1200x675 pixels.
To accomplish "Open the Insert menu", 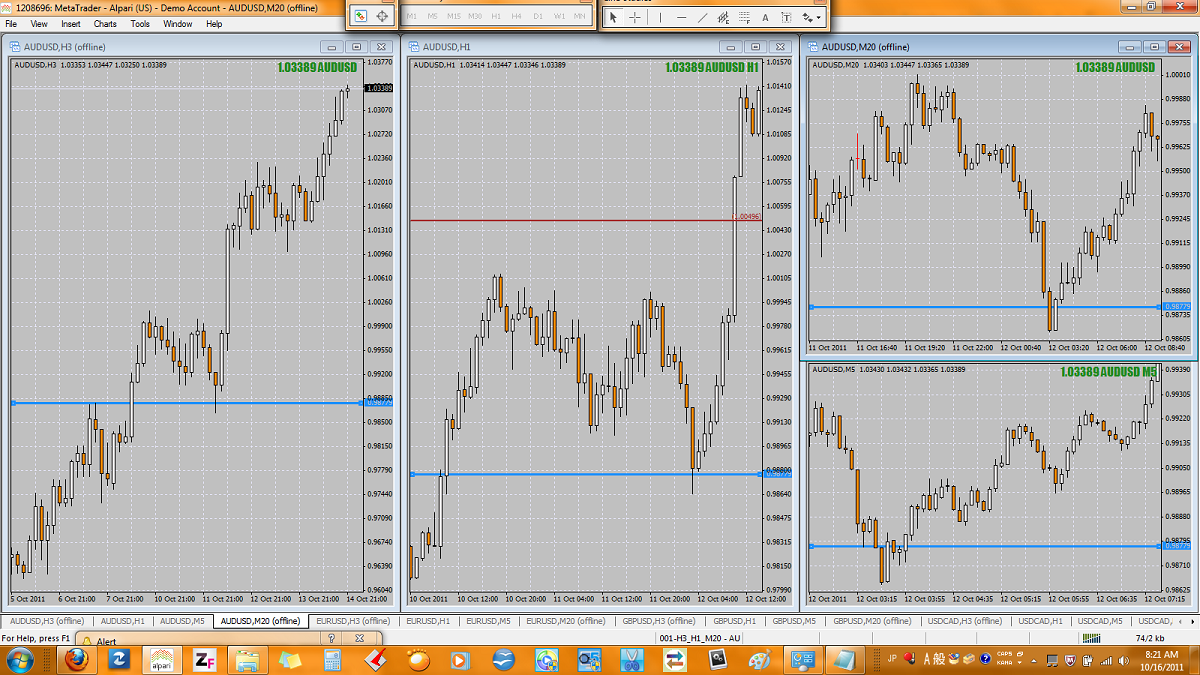I will (71, 23).
